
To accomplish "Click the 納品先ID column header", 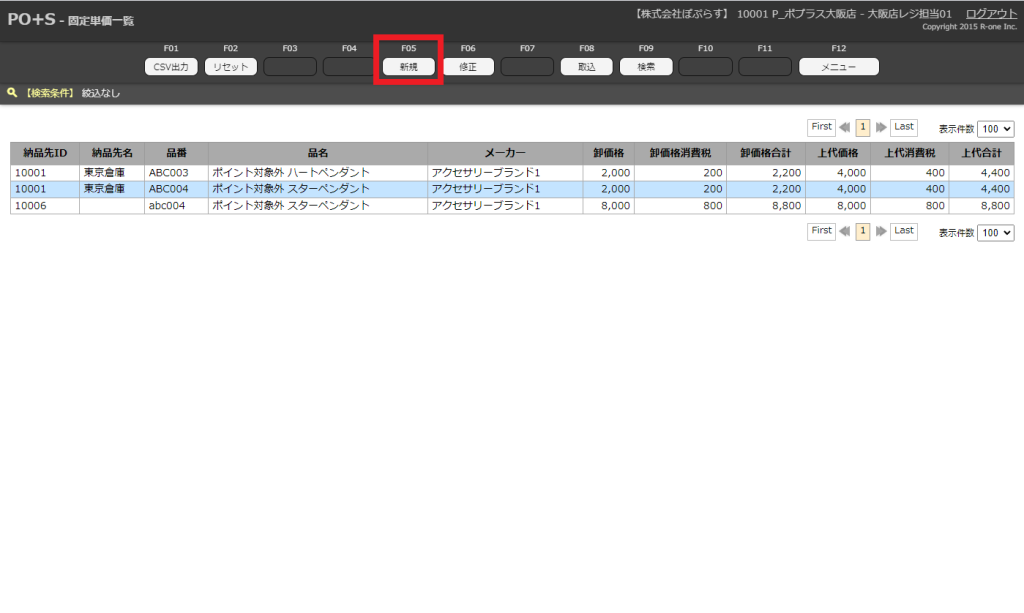I will tap(45, 153).
